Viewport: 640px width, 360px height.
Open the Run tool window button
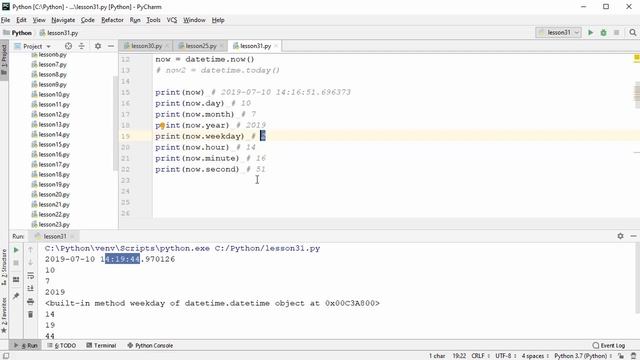click(x=25, y=345)
